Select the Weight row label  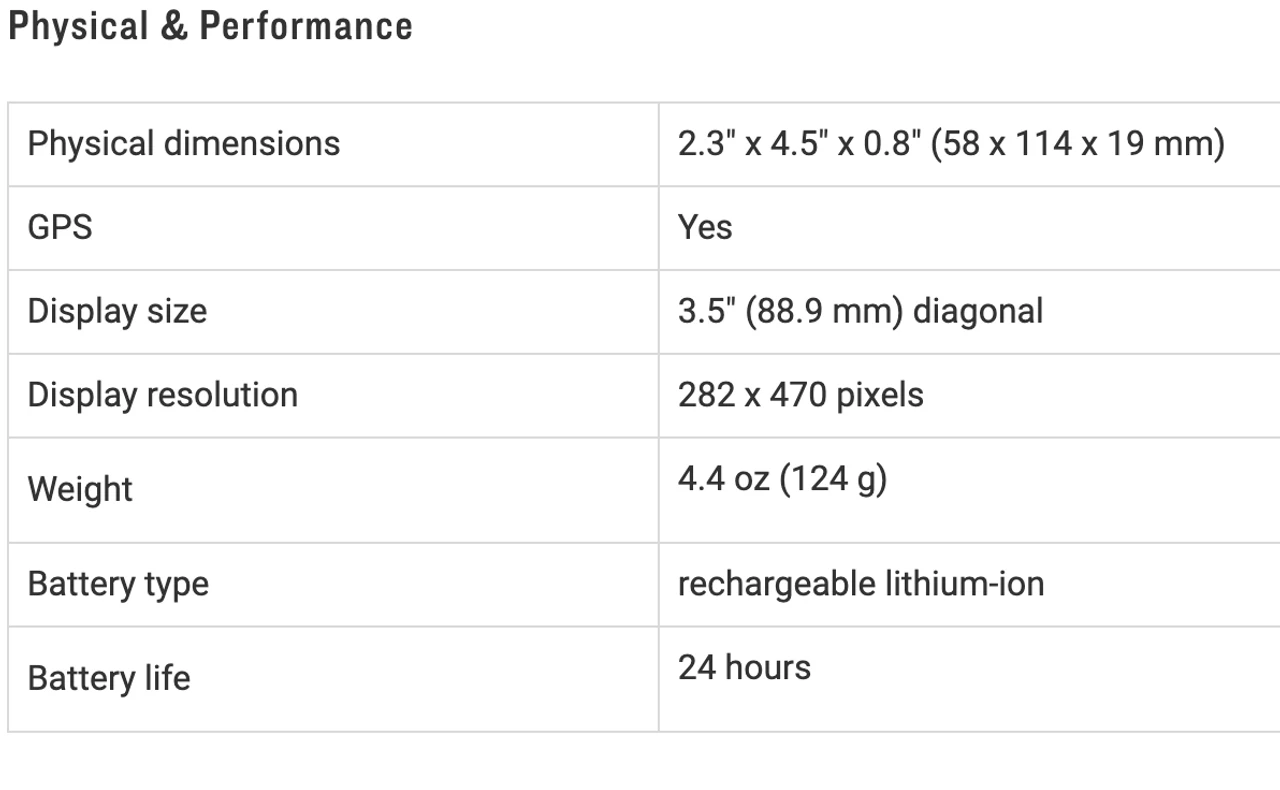pyautogui.click(x=80, y=489)
